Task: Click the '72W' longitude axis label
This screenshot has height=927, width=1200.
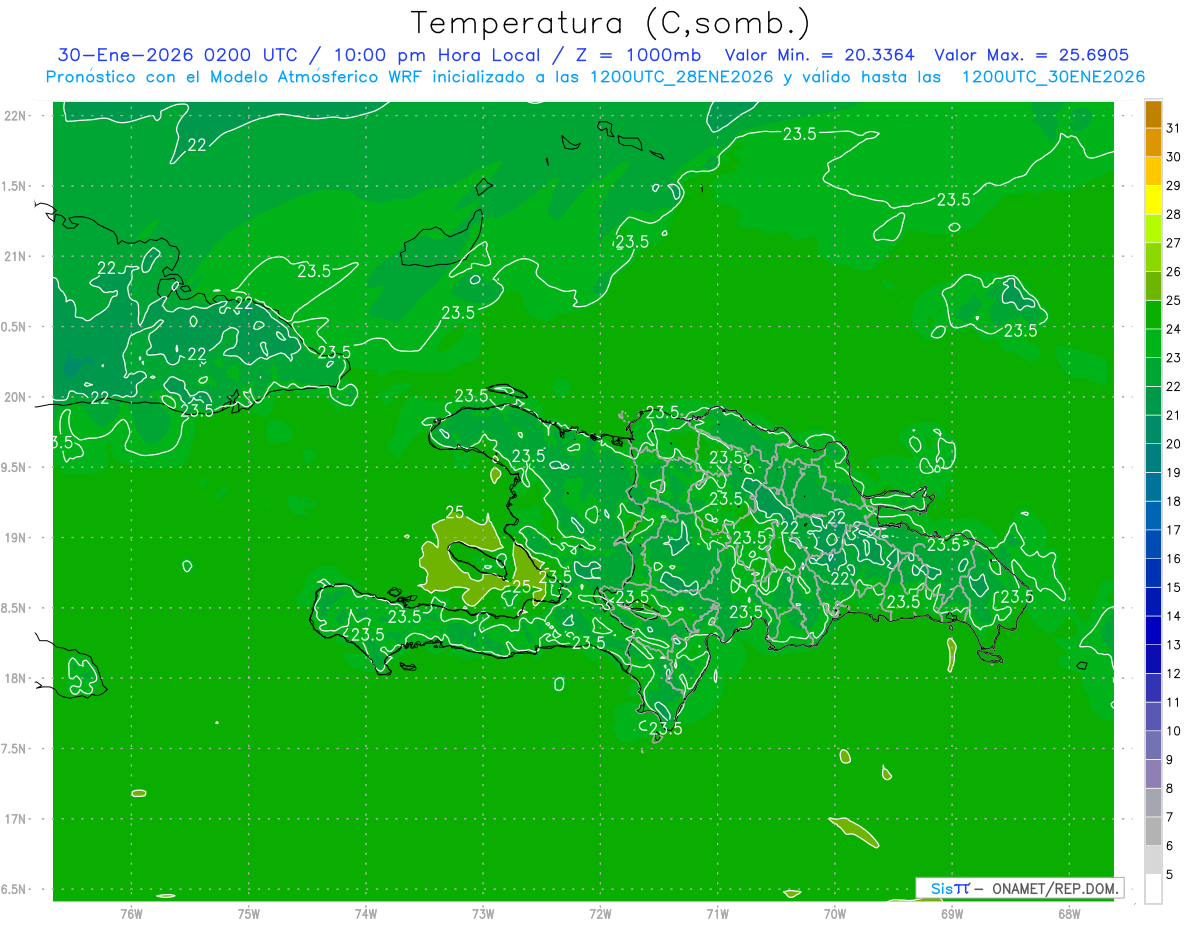Action: pos(600,914)
